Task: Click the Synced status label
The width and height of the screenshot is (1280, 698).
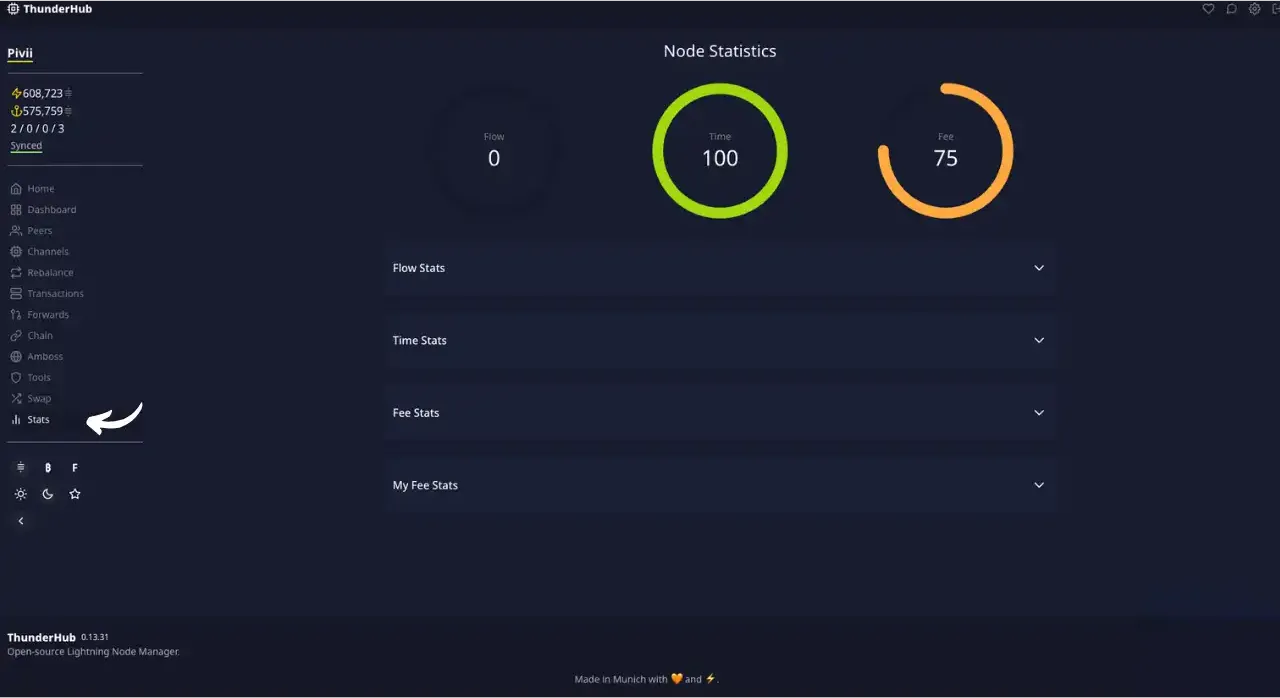Action: (x=26, y=146)
